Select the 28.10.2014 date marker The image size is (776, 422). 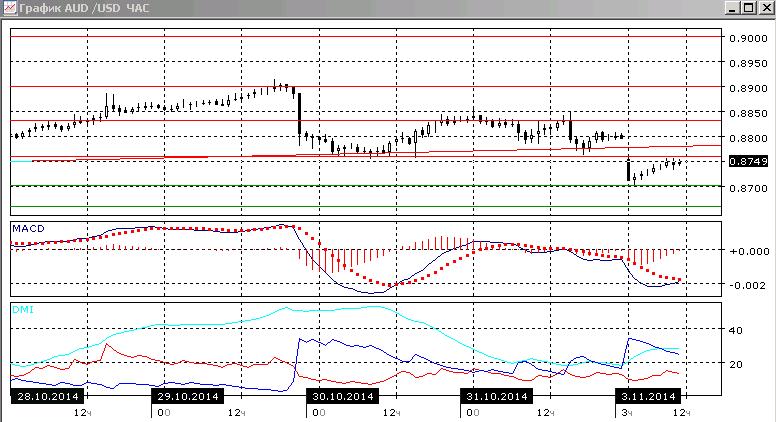[x=48, y=396]
